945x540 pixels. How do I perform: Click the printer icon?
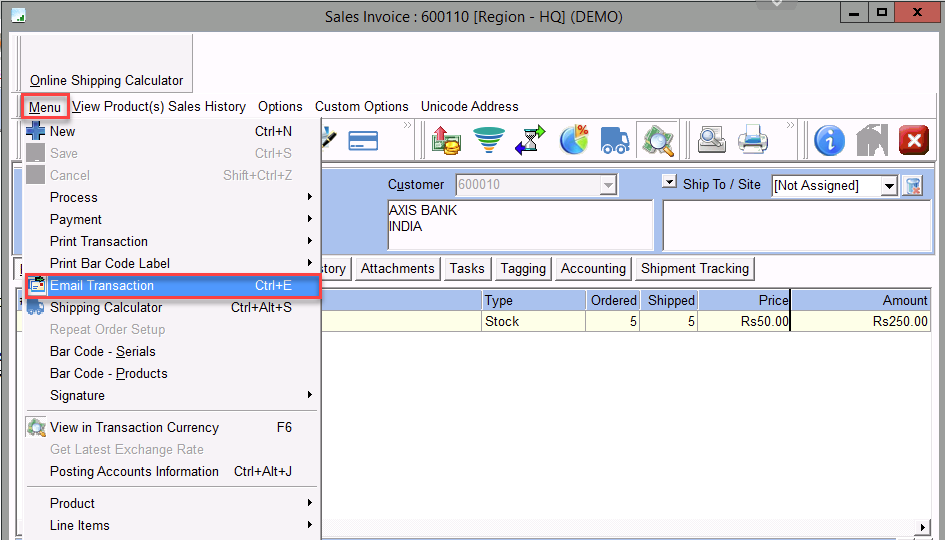(753, 141)
